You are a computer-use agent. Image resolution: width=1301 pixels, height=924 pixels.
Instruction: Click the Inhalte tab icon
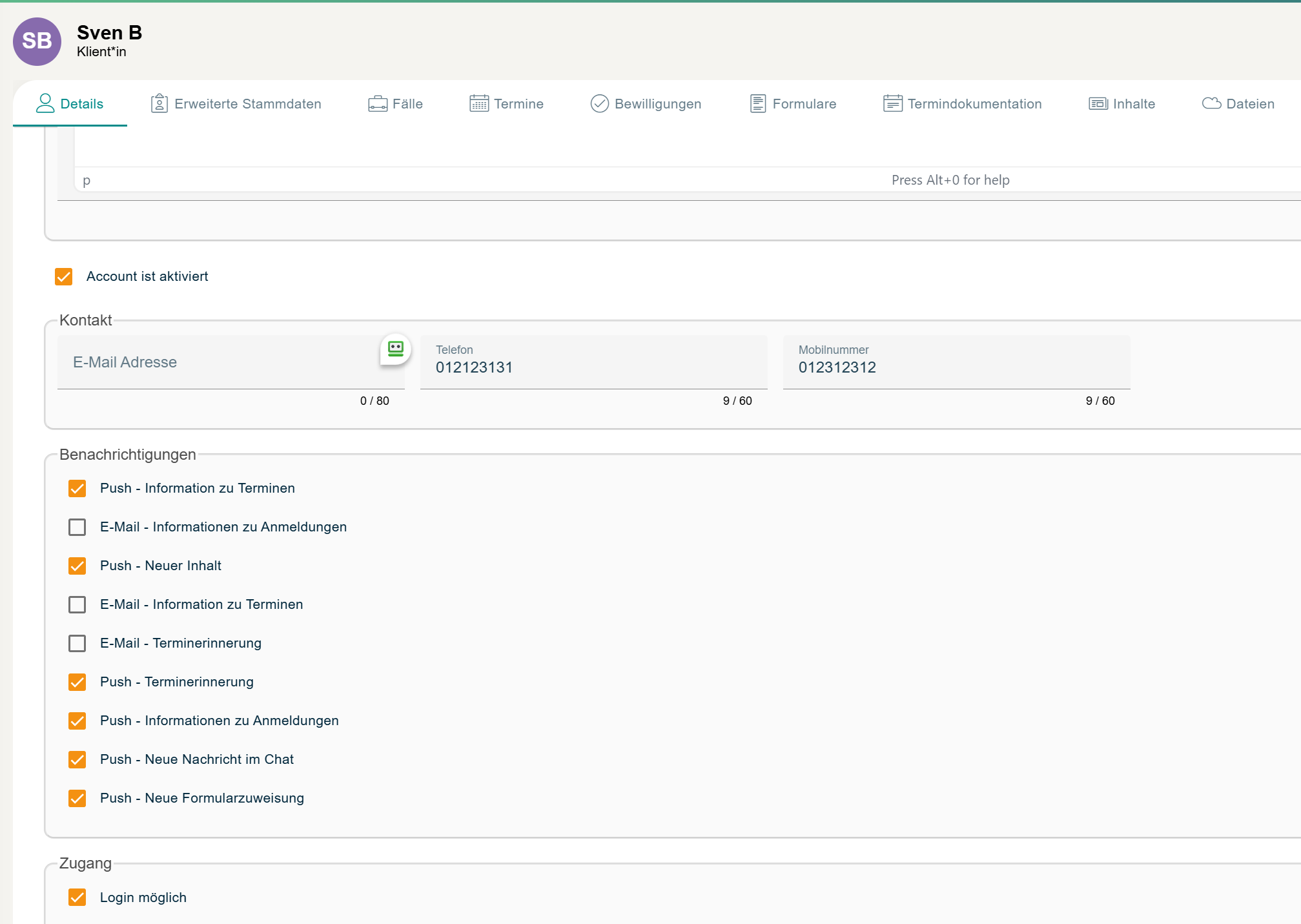coord(1098,103)
